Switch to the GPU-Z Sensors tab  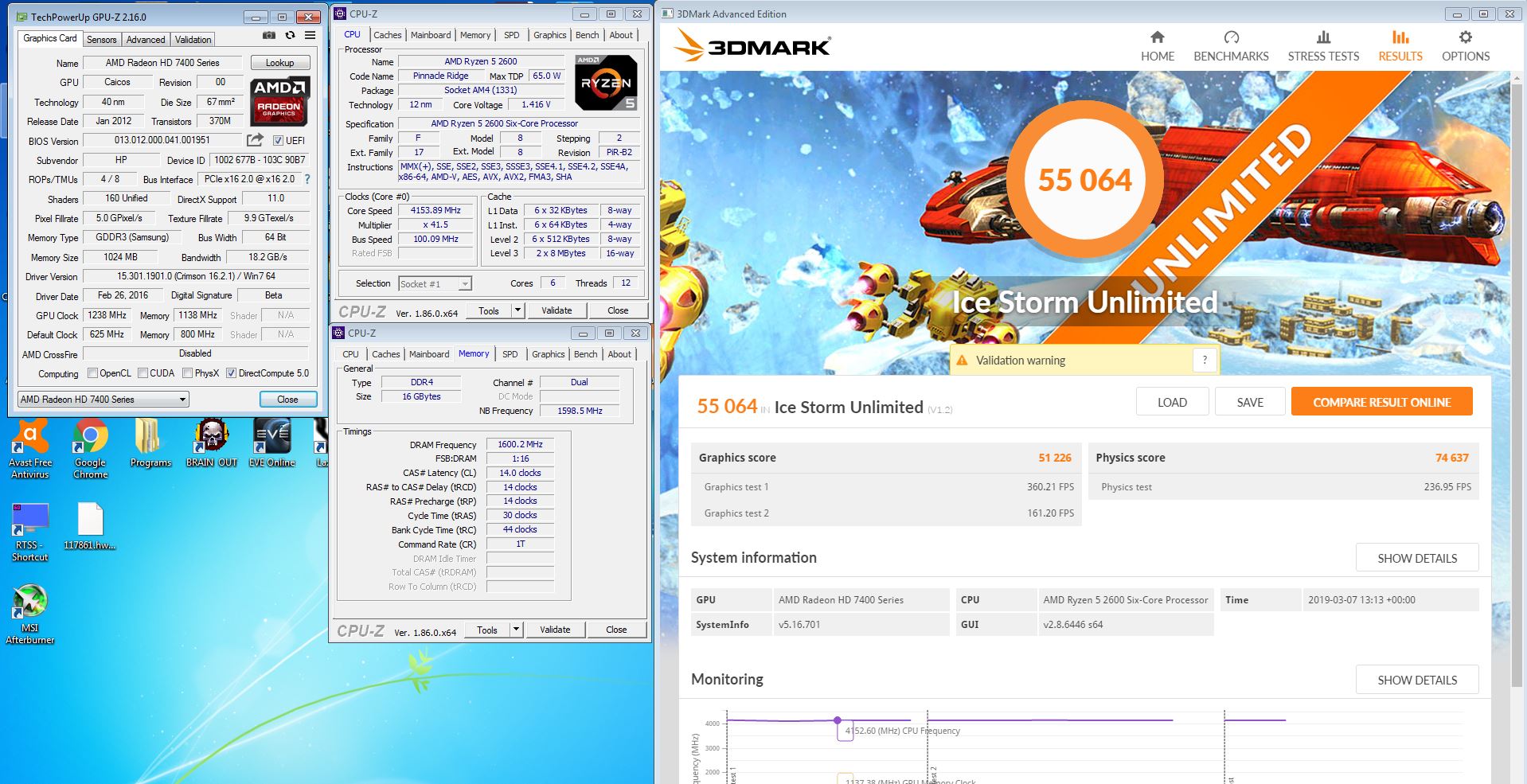(x=102, y=39)
